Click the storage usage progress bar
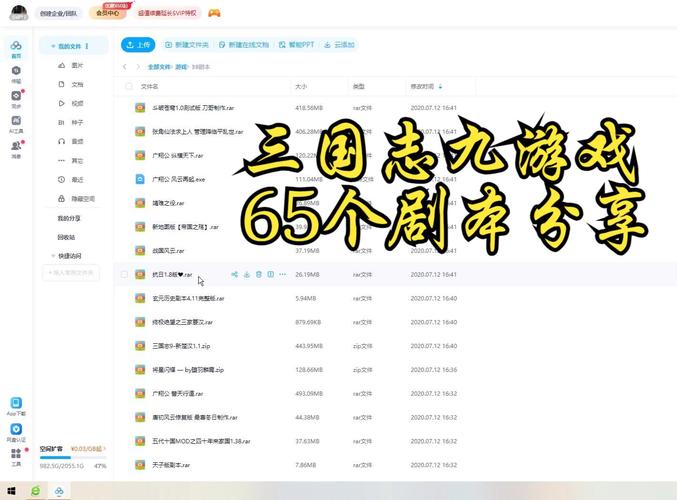 tap(73, 457)
